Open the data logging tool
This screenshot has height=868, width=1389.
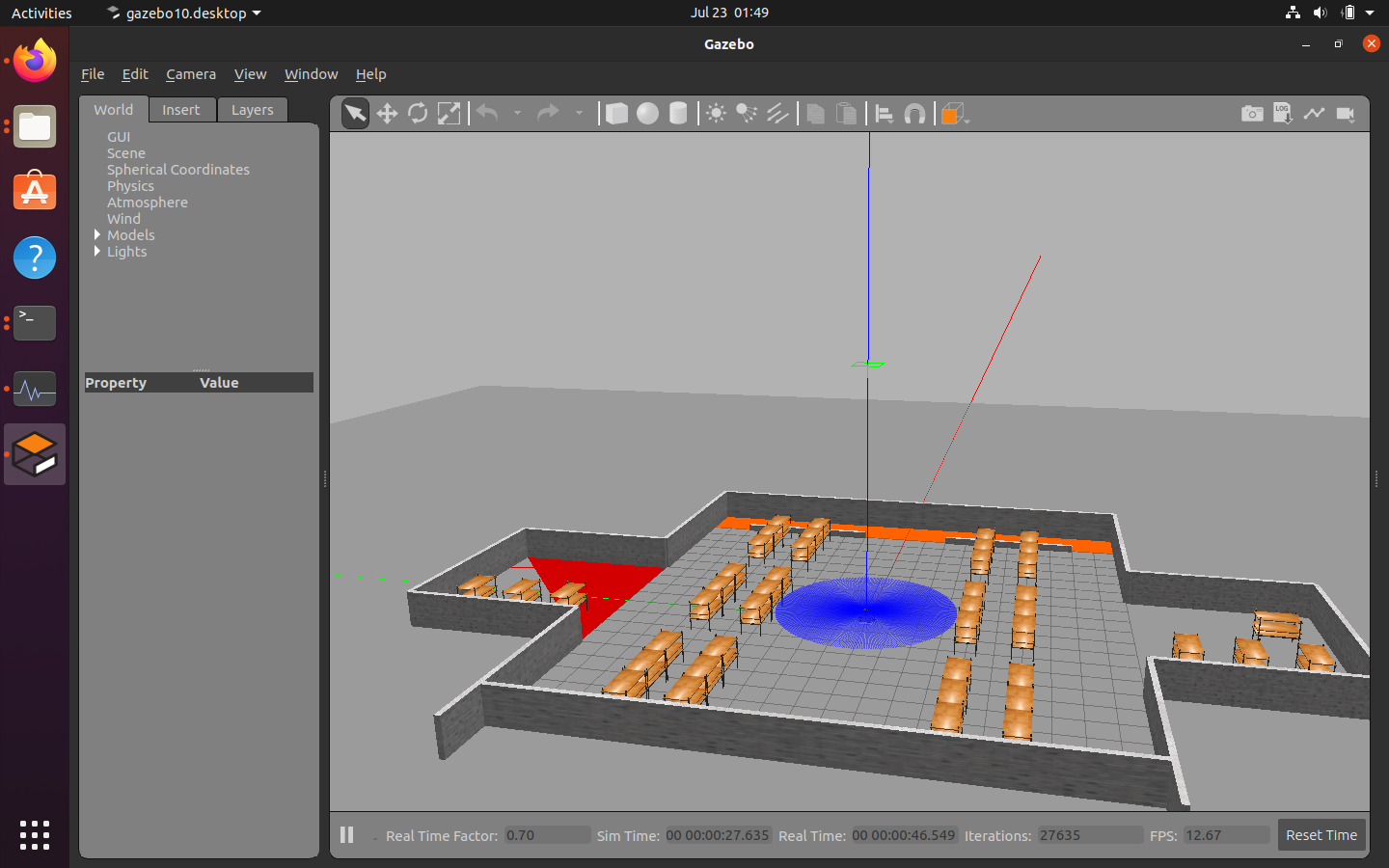tap(1282, 114)
